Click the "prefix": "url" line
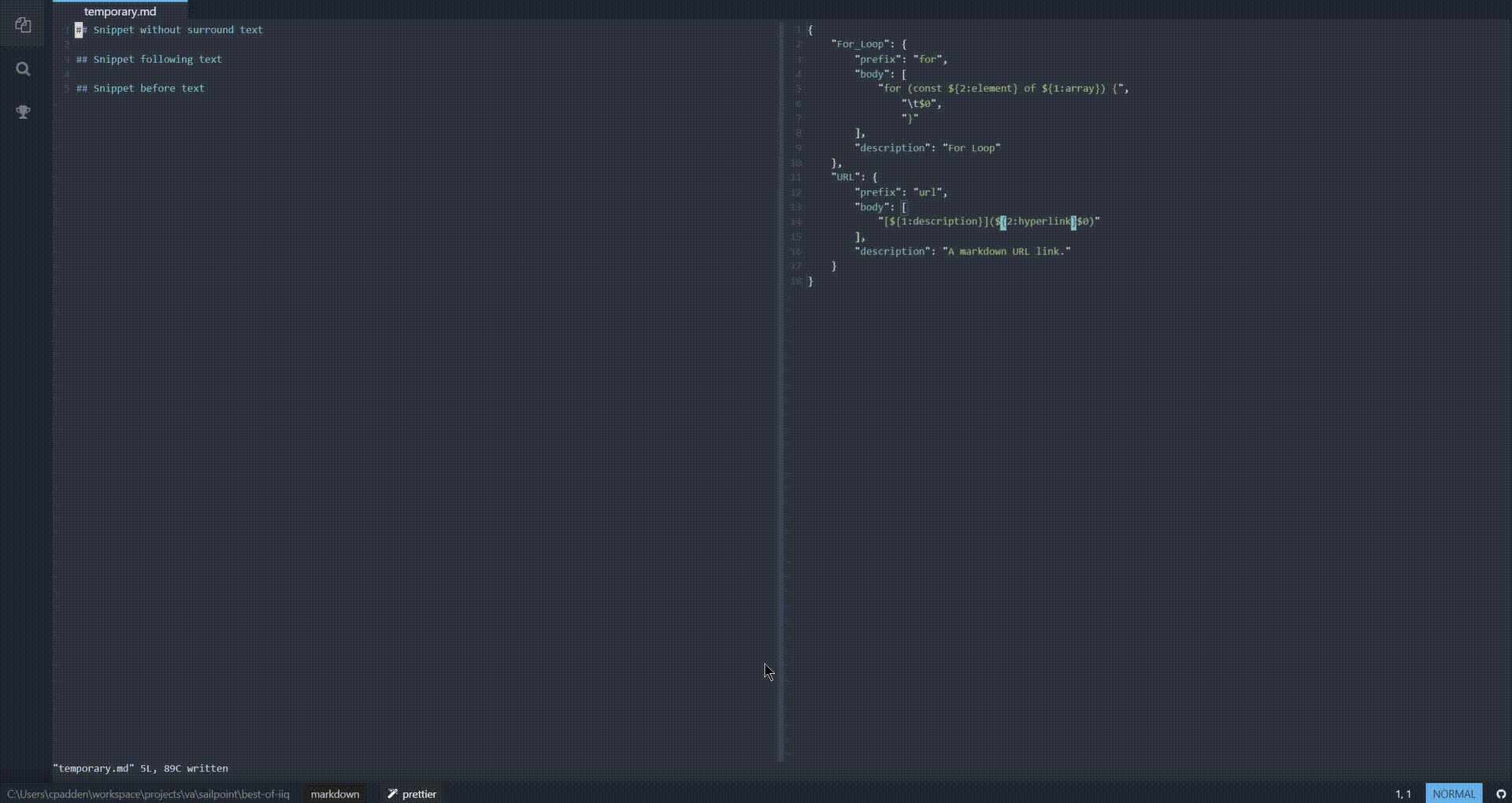The width and height of the screenshot is (1512, 803). click(x=901, y=192)
